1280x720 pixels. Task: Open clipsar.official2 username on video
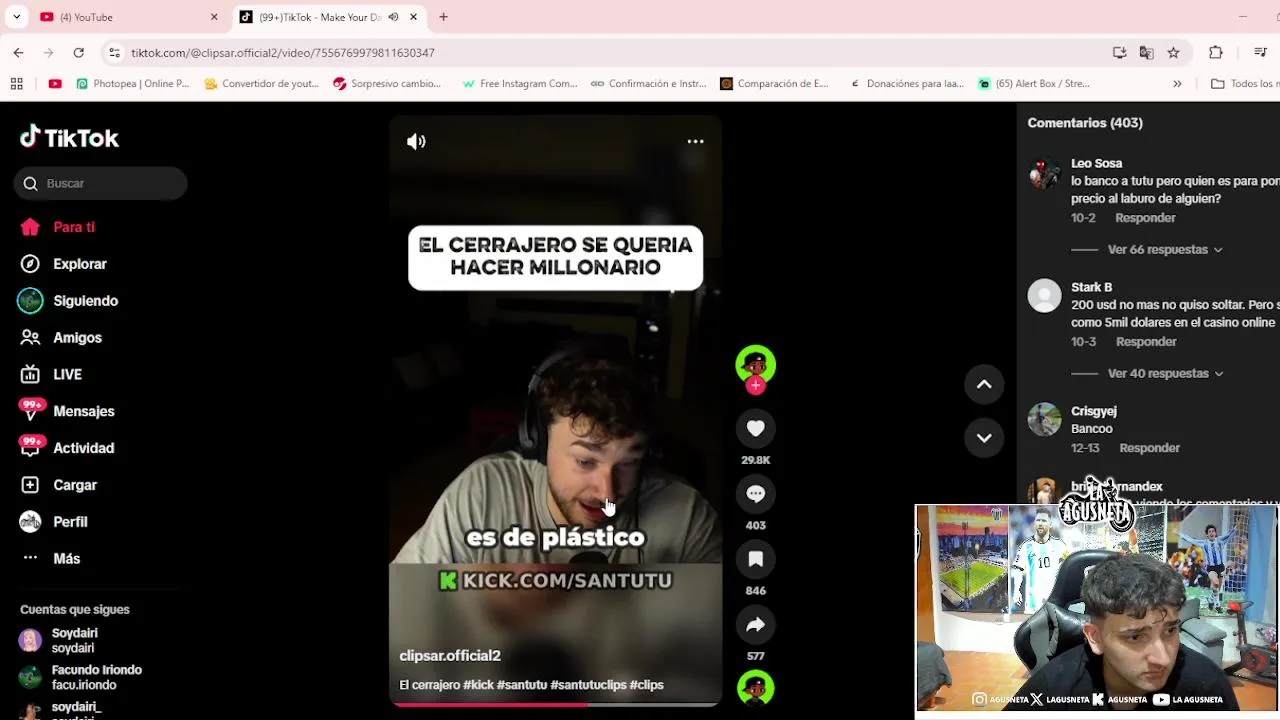[x=450, y=656]
